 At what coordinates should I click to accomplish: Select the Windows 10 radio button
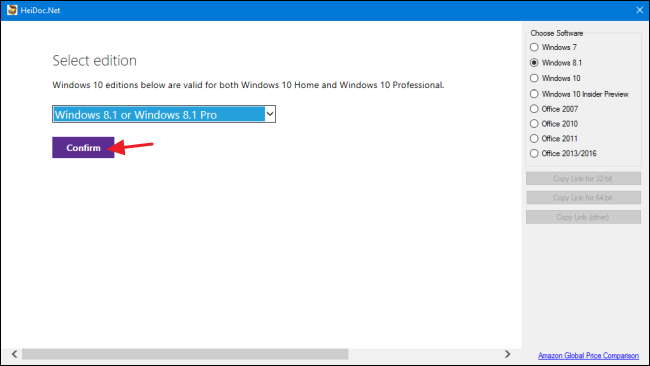click(x=534, y=78)
